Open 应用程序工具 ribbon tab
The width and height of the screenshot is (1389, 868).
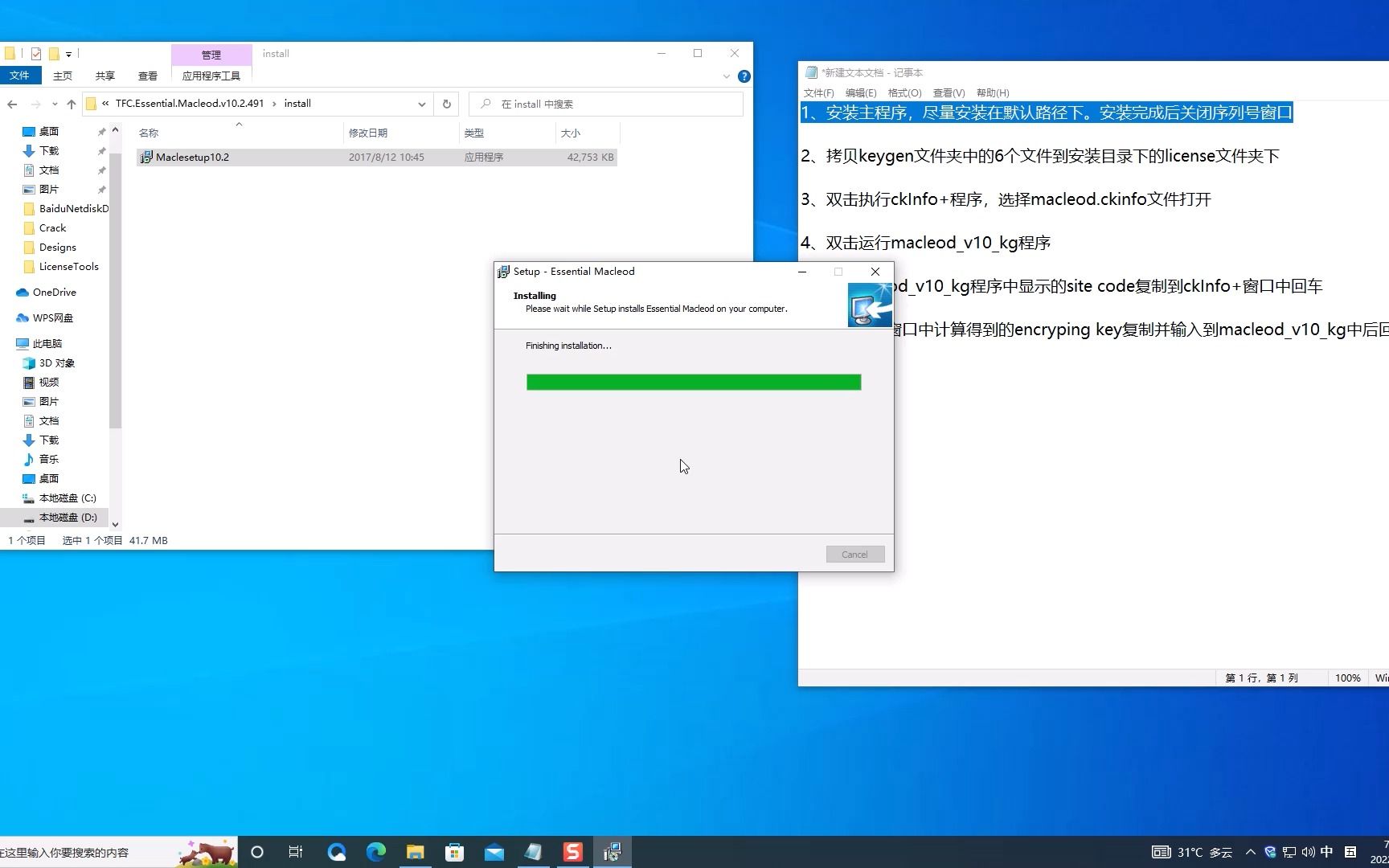pyautogui.click(x=211, y=76)
